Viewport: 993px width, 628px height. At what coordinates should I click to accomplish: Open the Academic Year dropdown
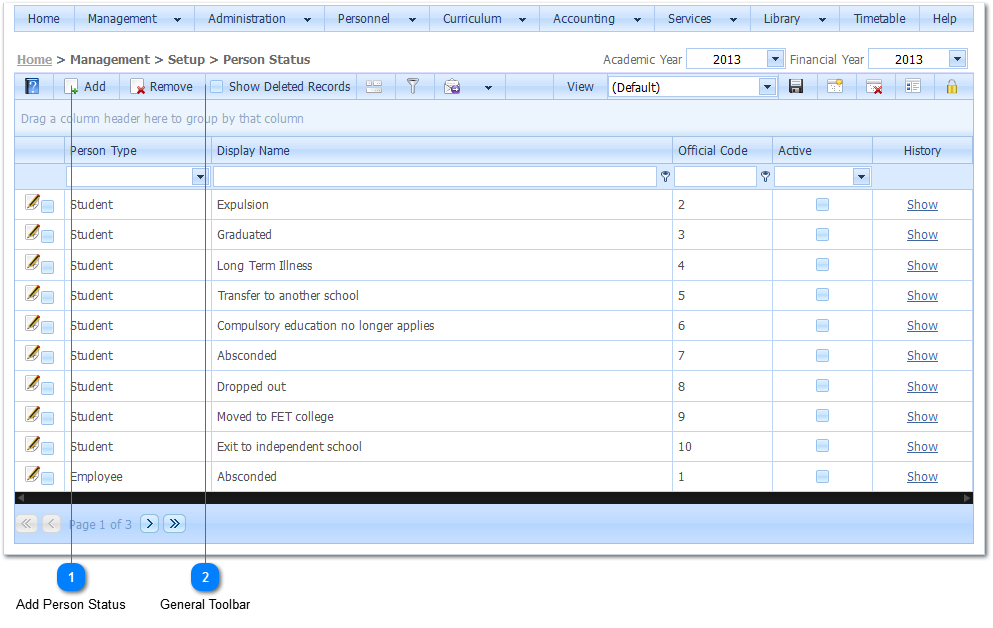[x=775, y=59]
